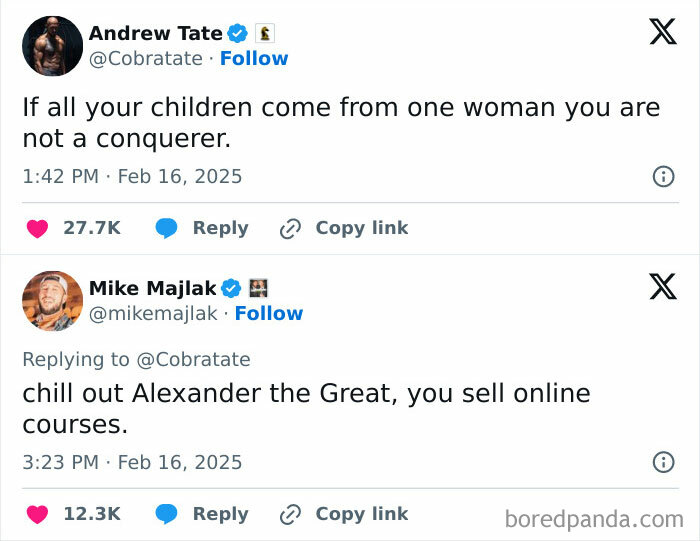
Task: Click the Mike Majlak display name
Action: (153, 288)
